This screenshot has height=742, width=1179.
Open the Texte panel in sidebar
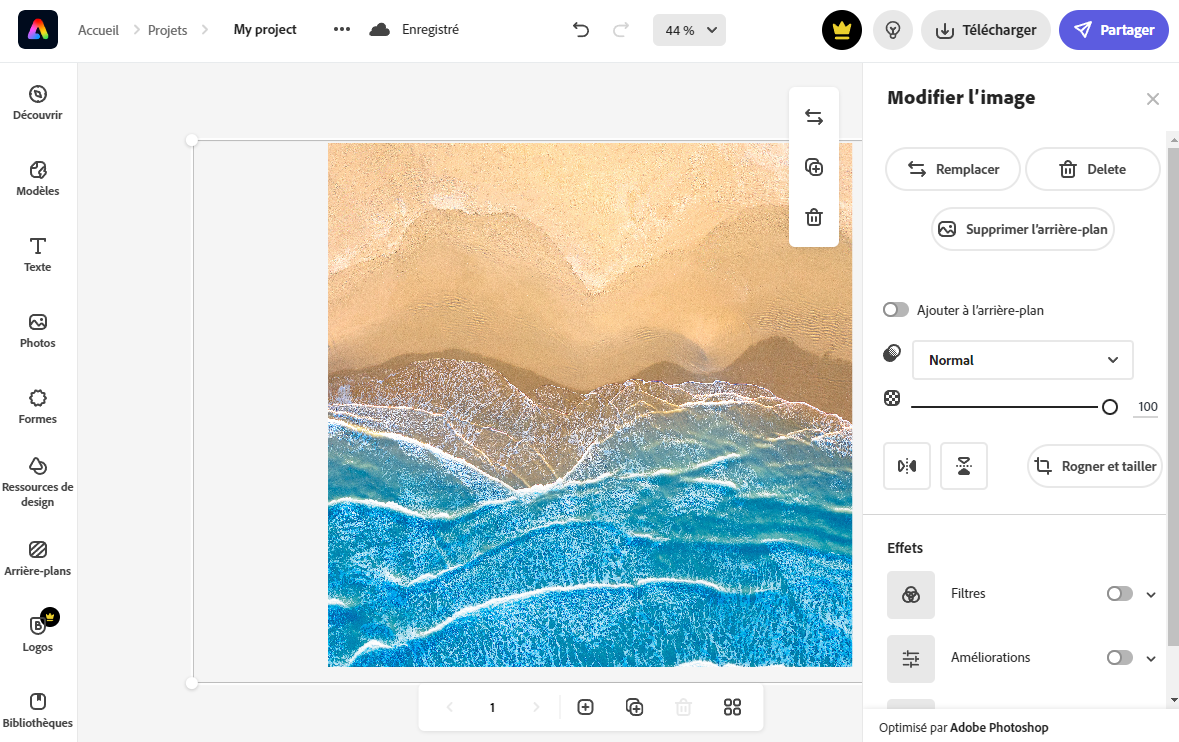pos(38,254)
